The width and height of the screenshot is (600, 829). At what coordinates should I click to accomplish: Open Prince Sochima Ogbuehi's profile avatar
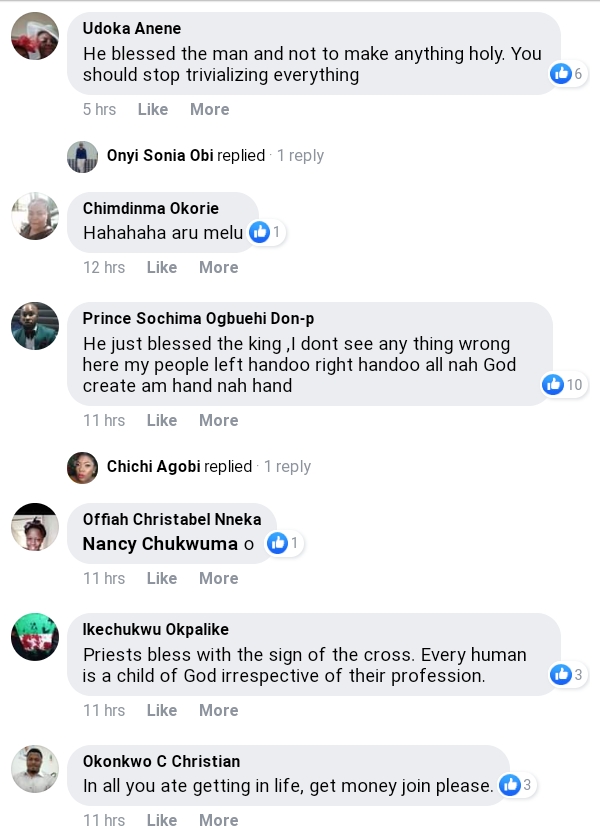pos(35,327)
